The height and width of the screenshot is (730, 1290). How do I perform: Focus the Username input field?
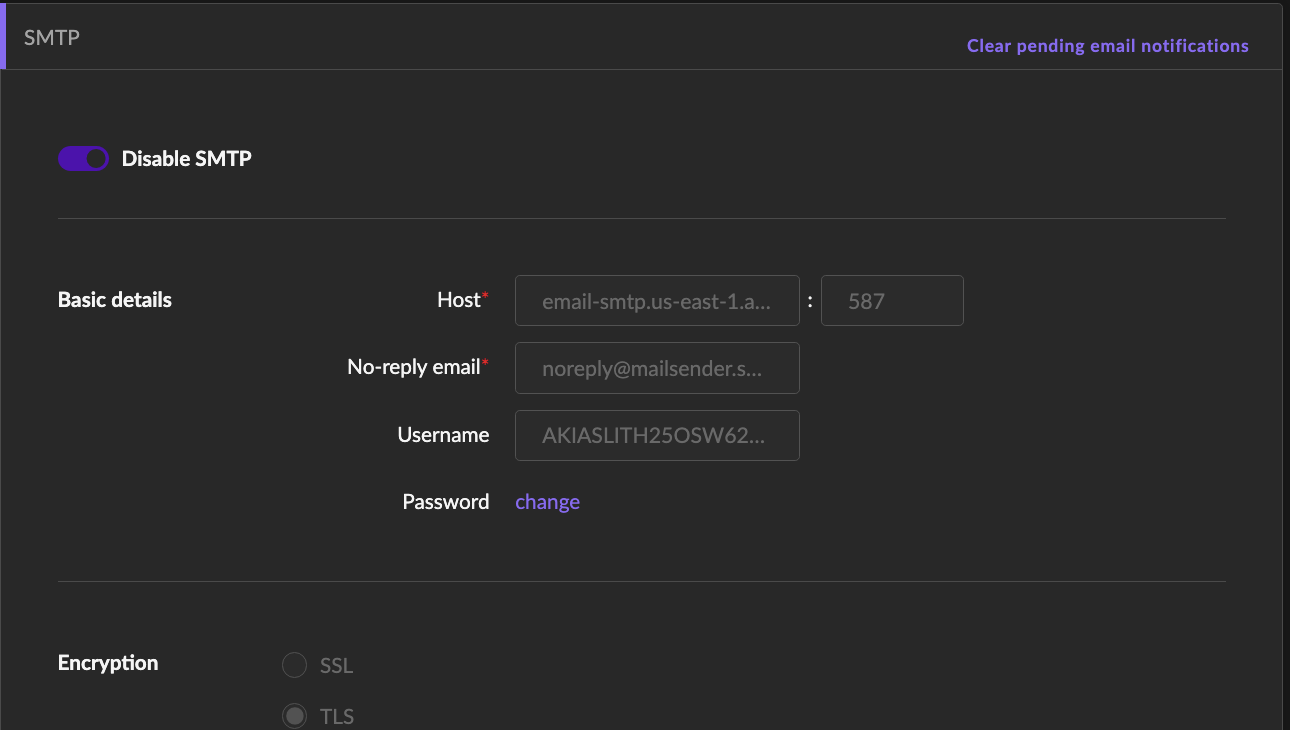pos(657,436)
